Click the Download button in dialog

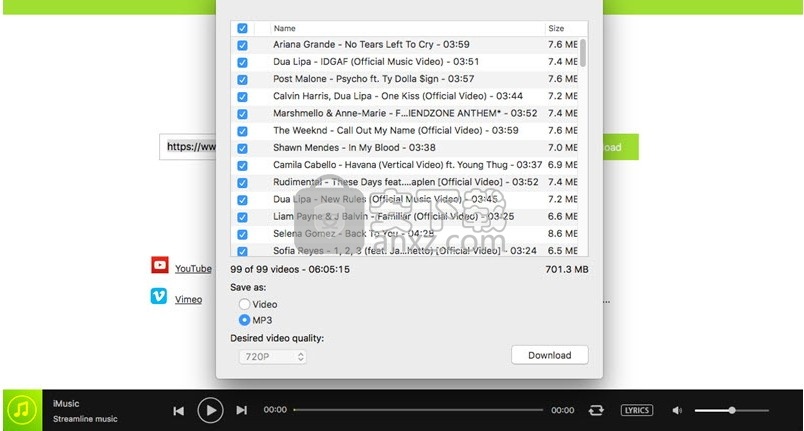550,355
